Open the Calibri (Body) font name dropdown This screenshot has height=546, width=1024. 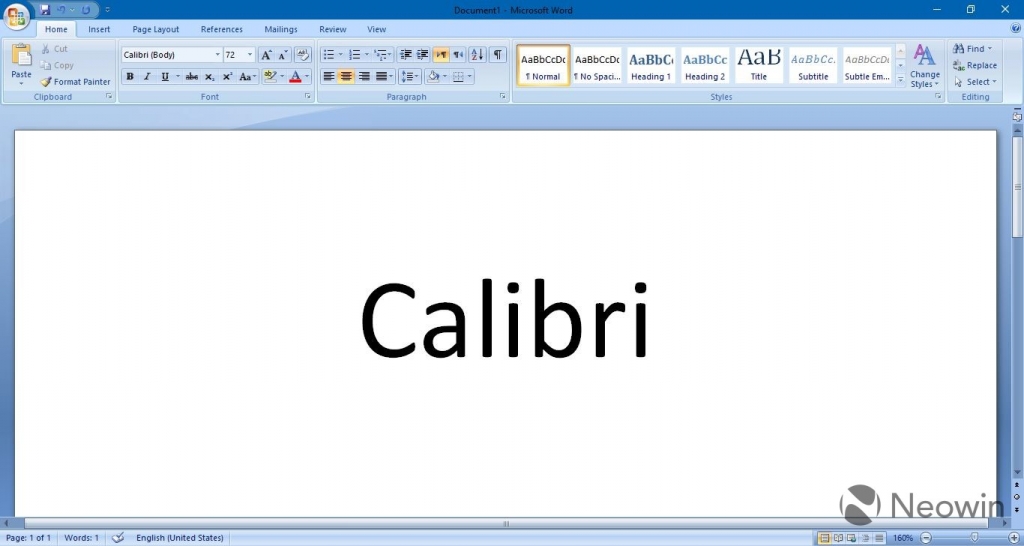217,55
